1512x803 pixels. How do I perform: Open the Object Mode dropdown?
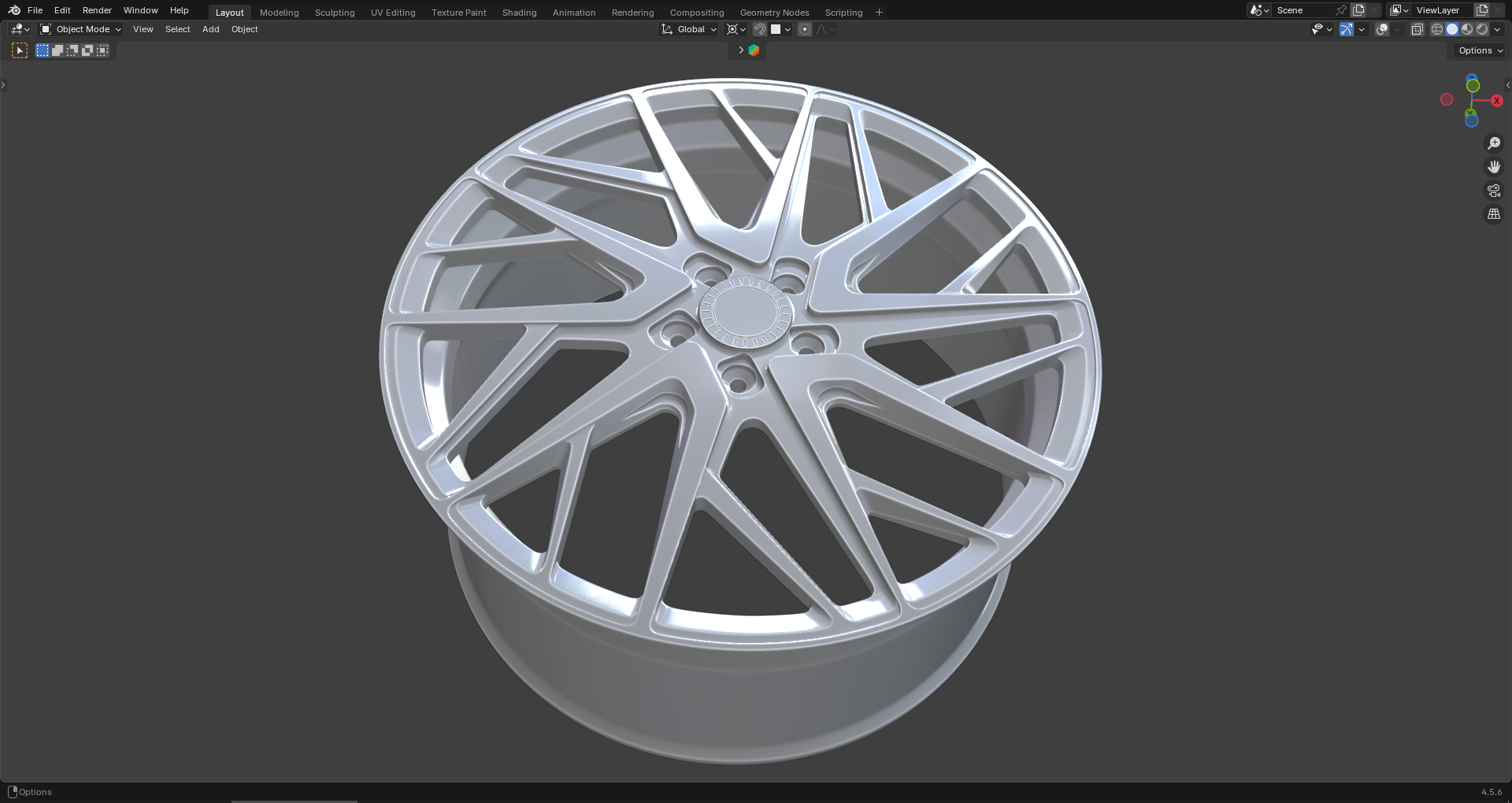81,29
